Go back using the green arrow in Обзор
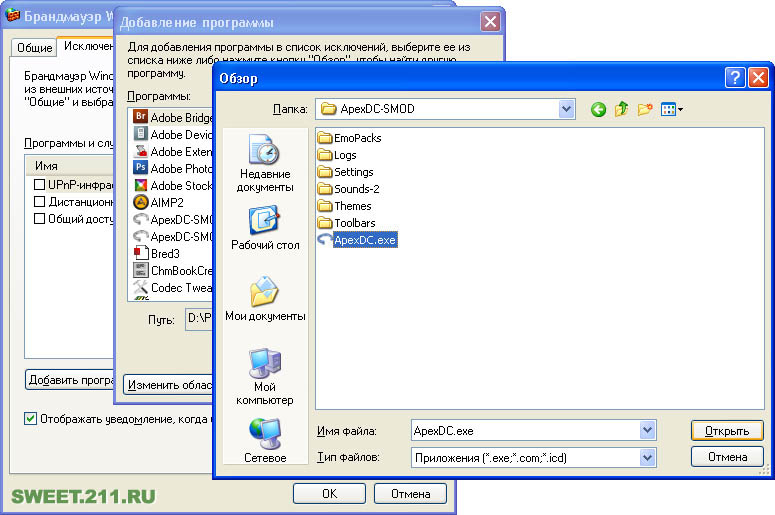775x515 pixels. coord(598,109)
